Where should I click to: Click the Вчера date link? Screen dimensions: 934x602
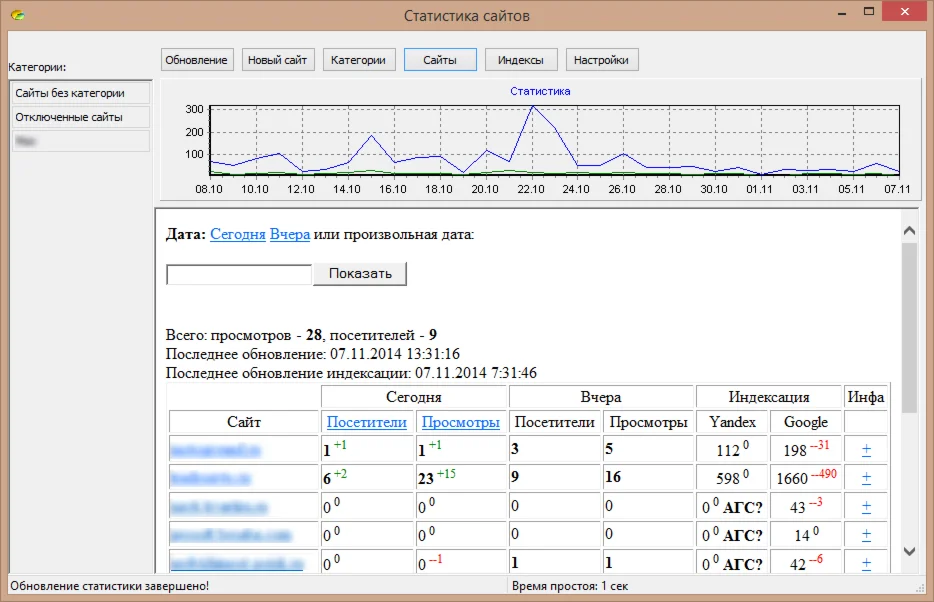[289, 234]
